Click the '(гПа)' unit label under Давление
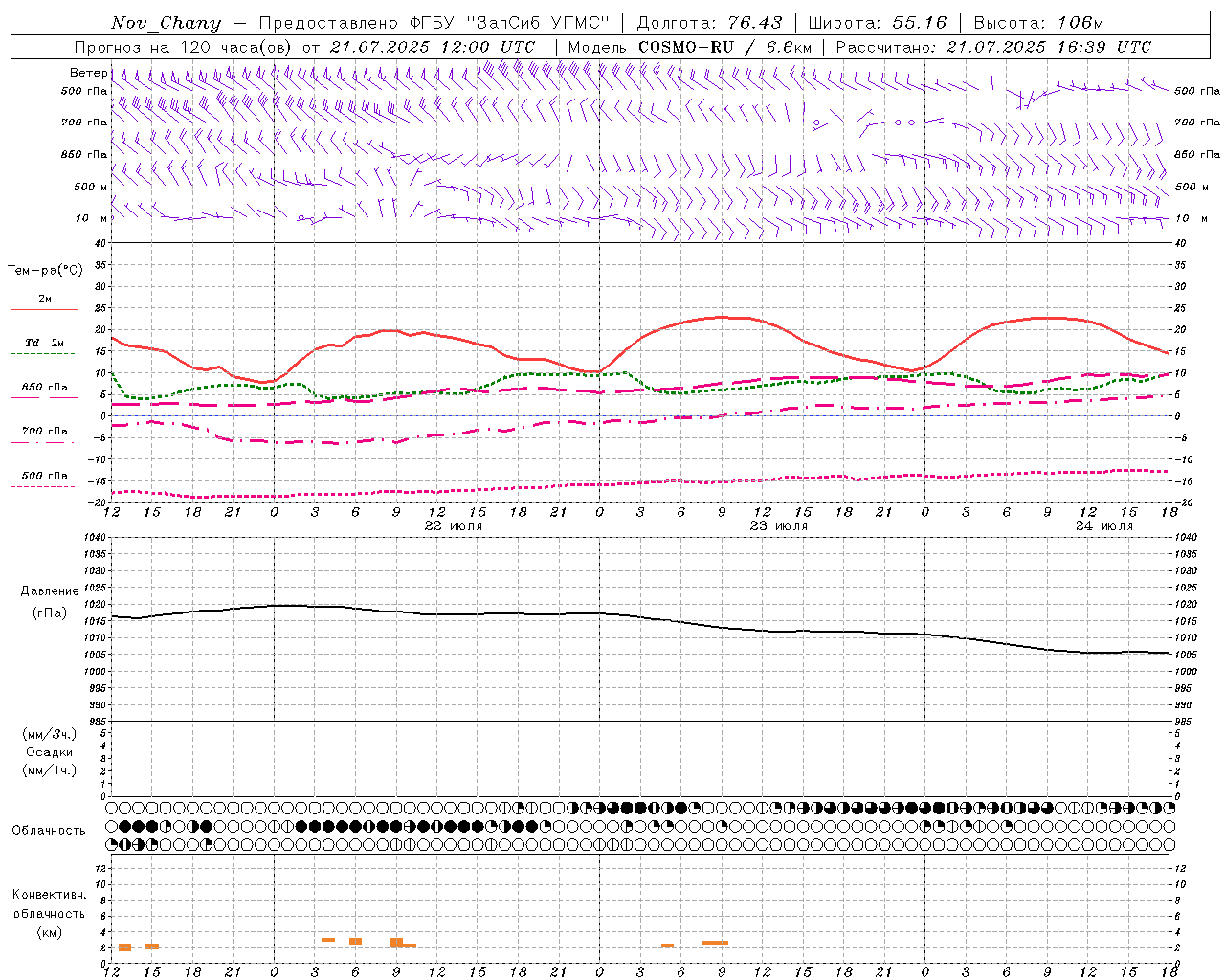The image size is (1225, 980). click(50, 612)
